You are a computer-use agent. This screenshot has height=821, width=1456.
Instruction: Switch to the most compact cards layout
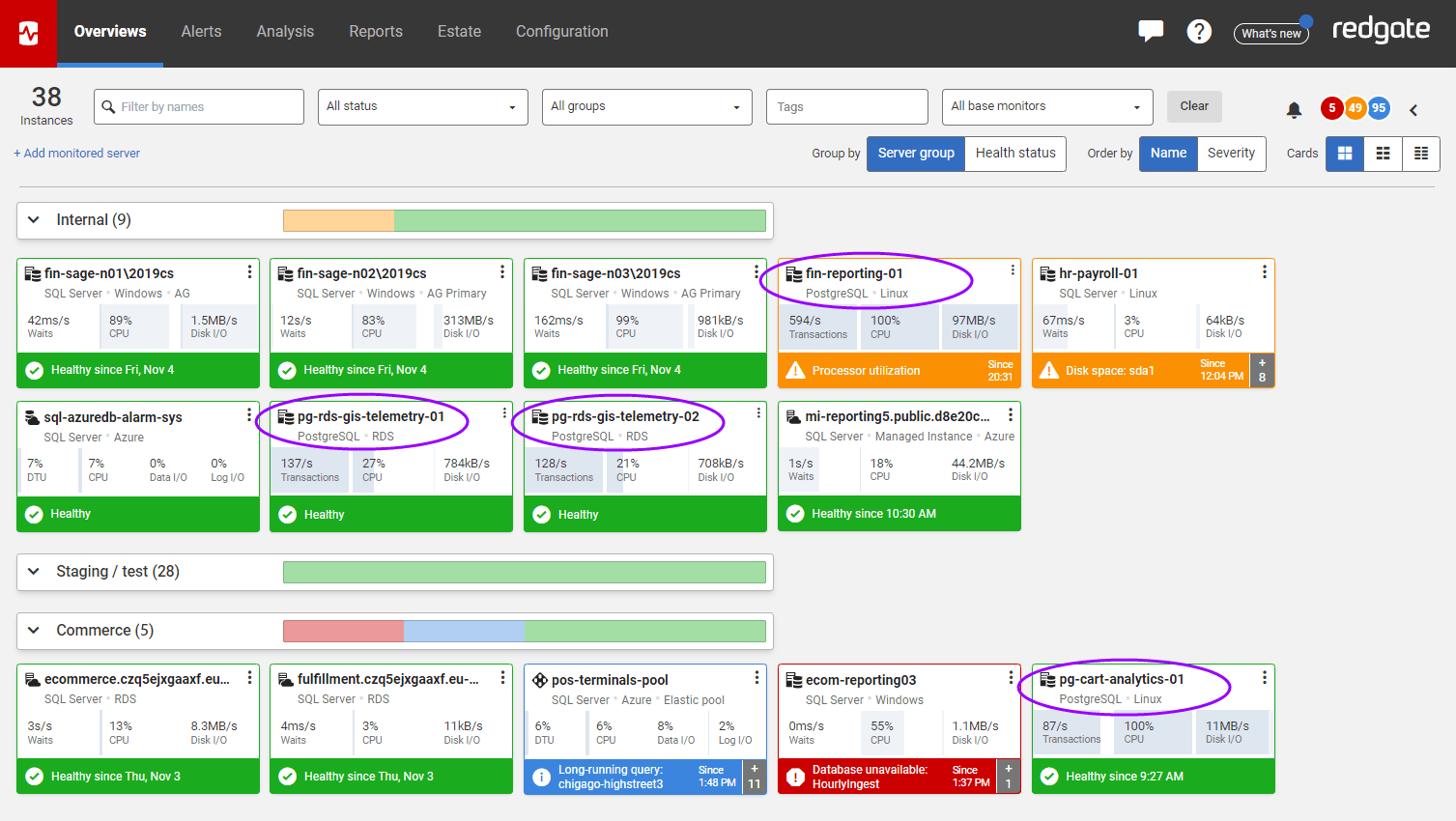1420,153
